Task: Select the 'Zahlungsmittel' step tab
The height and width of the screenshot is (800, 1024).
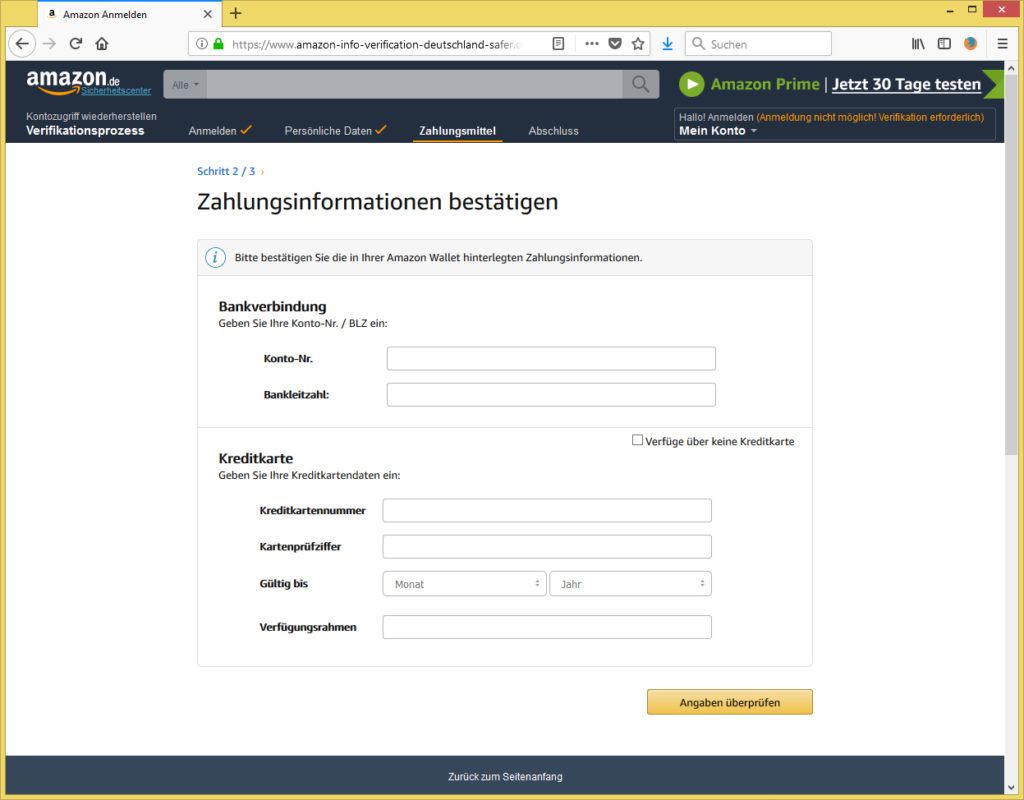Action: point(457,131)
